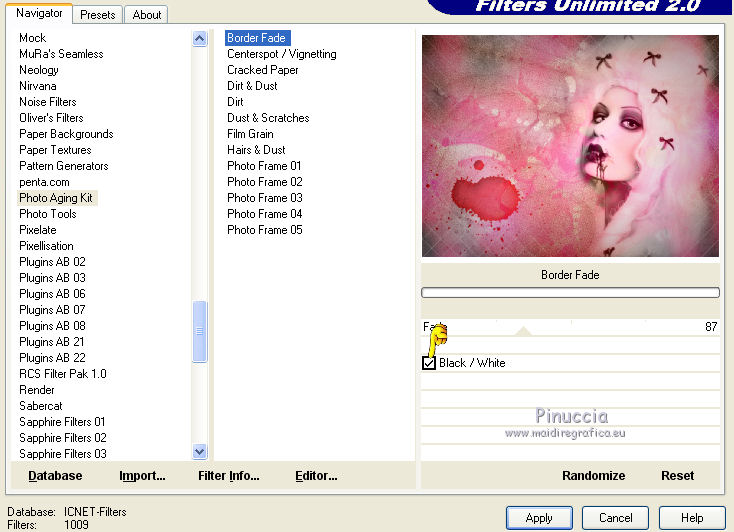
Task: Select Film Grain filter
Action: pyautogui.click(x=250, y=133)
